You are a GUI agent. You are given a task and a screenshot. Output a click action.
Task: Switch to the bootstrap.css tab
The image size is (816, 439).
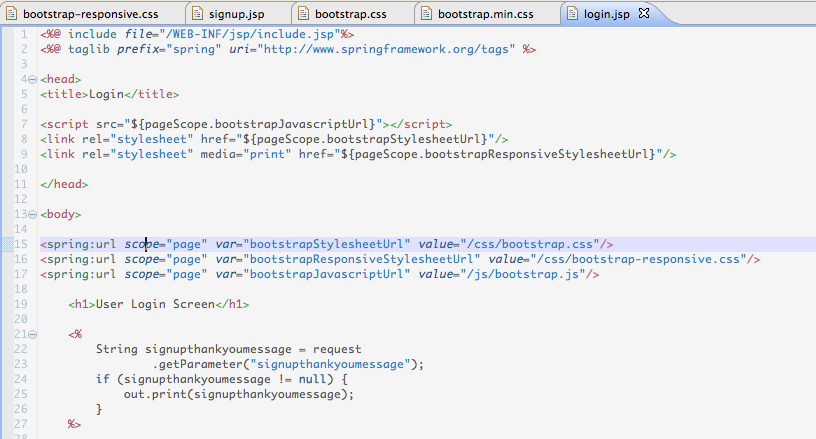(350, 14)
